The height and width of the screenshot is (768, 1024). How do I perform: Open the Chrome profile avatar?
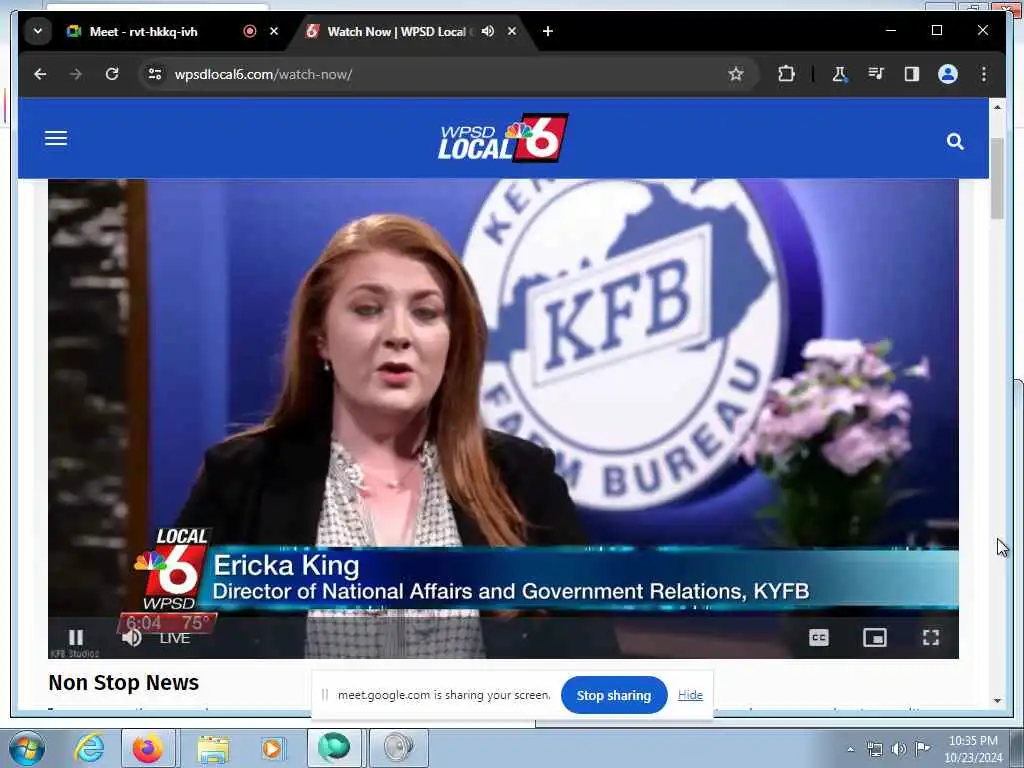[x=948, y=74]
